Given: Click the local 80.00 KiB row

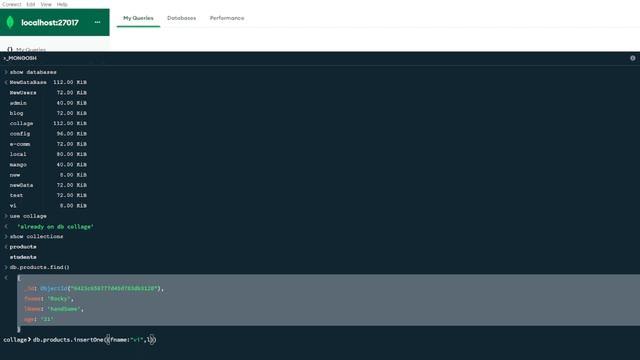Looking at the screenshot, I should [48, 154].
